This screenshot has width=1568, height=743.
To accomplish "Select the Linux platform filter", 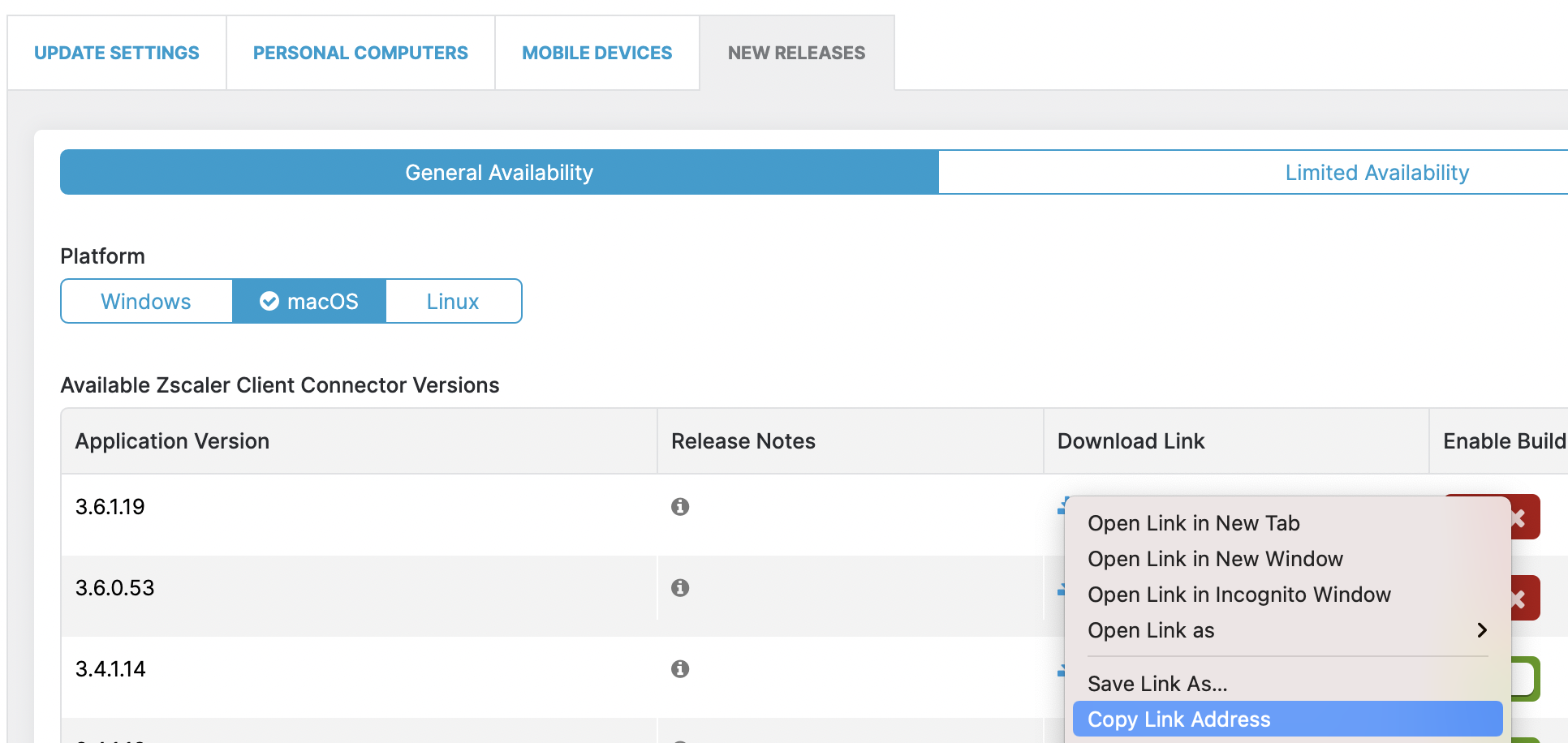I will [452, 301].
